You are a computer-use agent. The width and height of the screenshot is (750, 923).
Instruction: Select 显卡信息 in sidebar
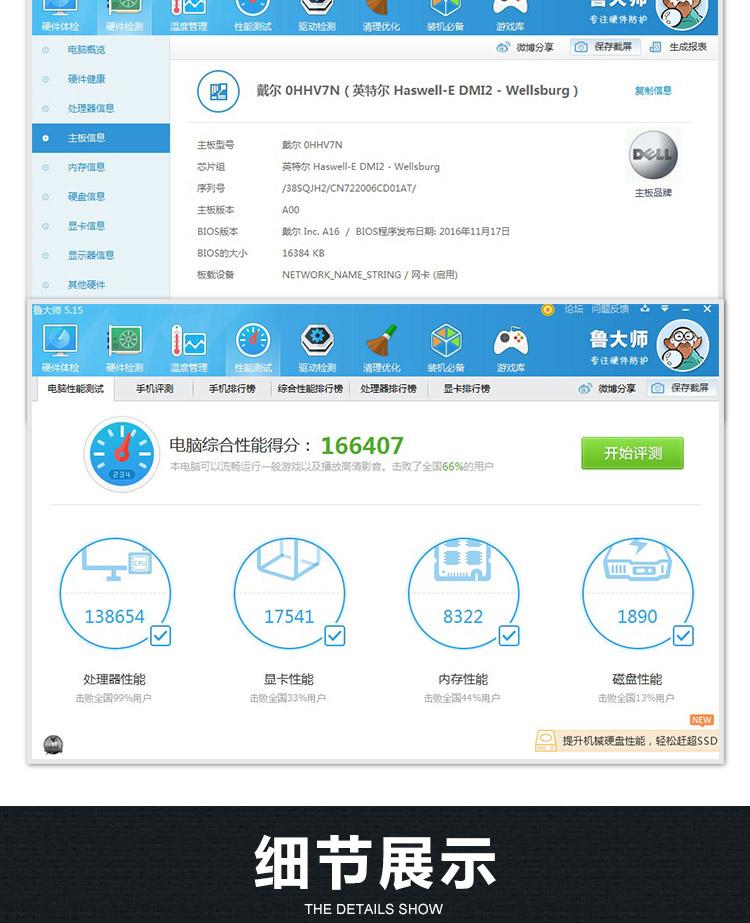pyautogui.click(x=101, y=226)
